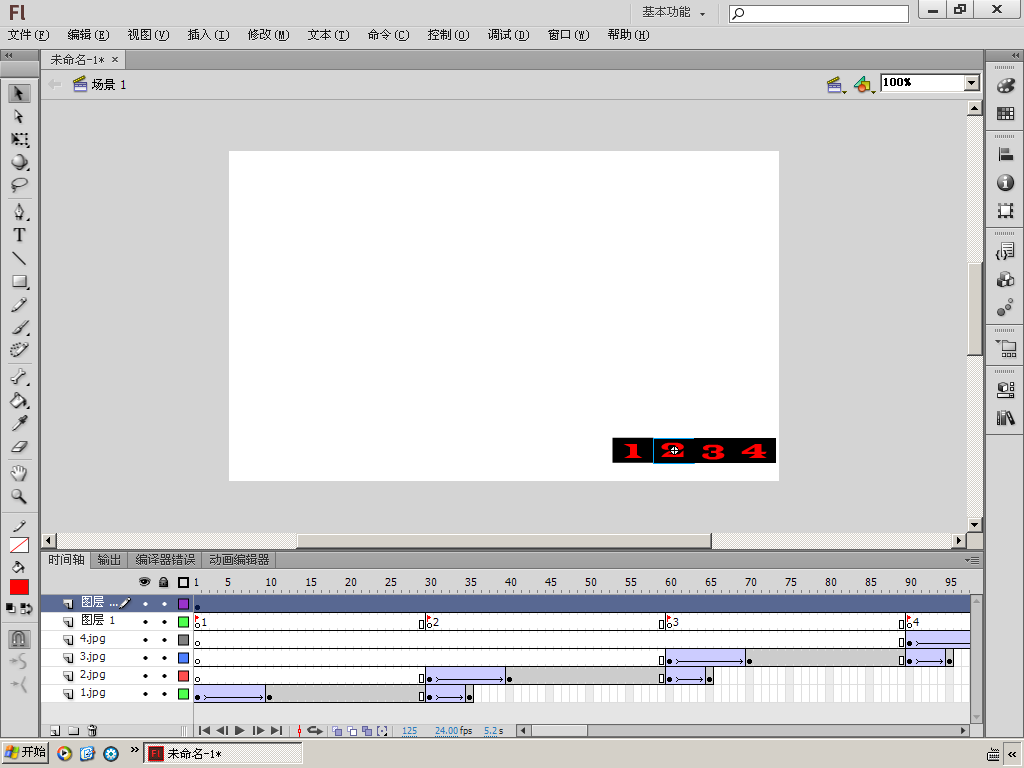Switch to the 编译器错误 tab
The image size is (1024, 768).
(165, 560)
